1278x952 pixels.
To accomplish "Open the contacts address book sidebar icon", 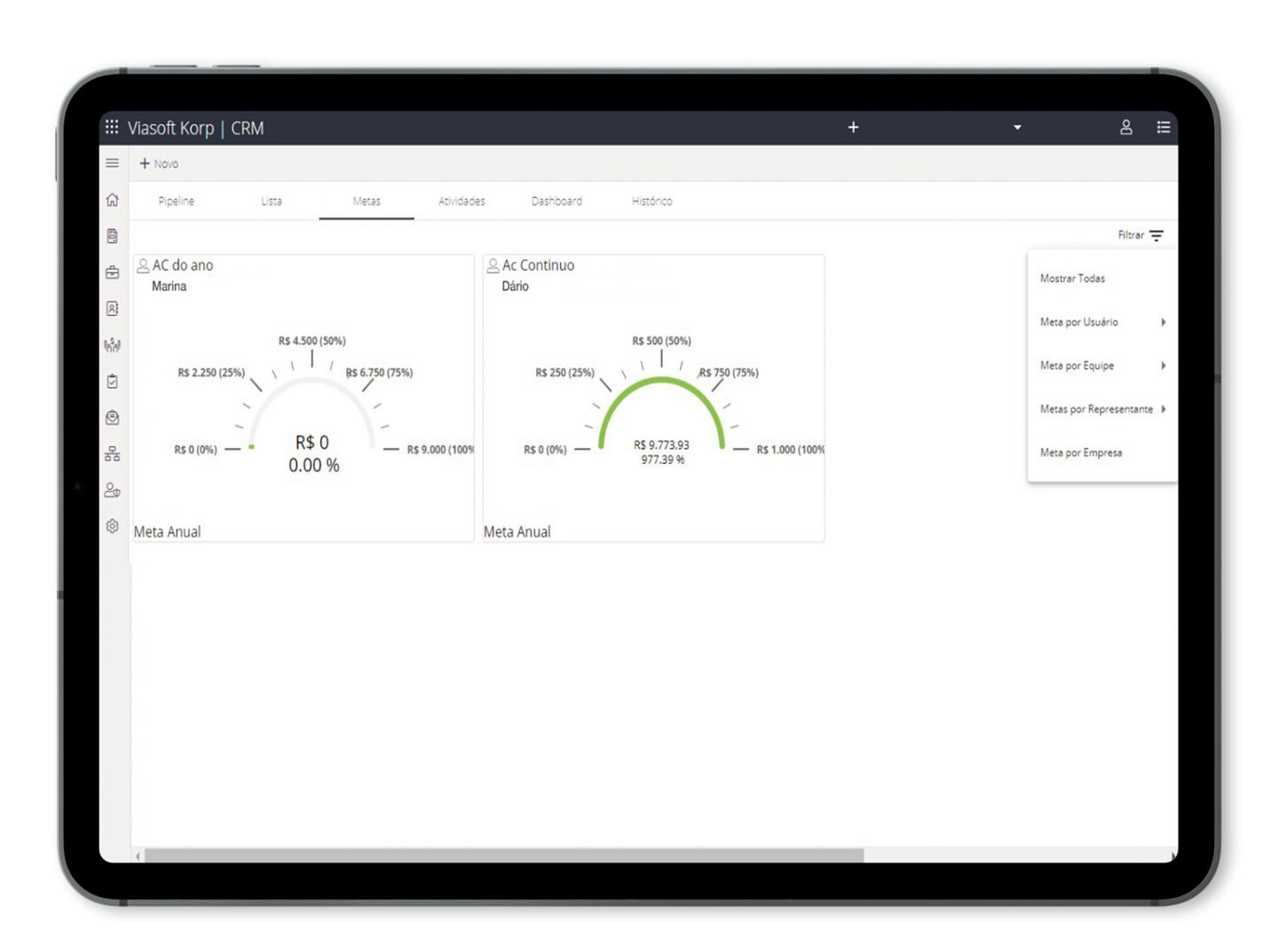I will (113, 309).
